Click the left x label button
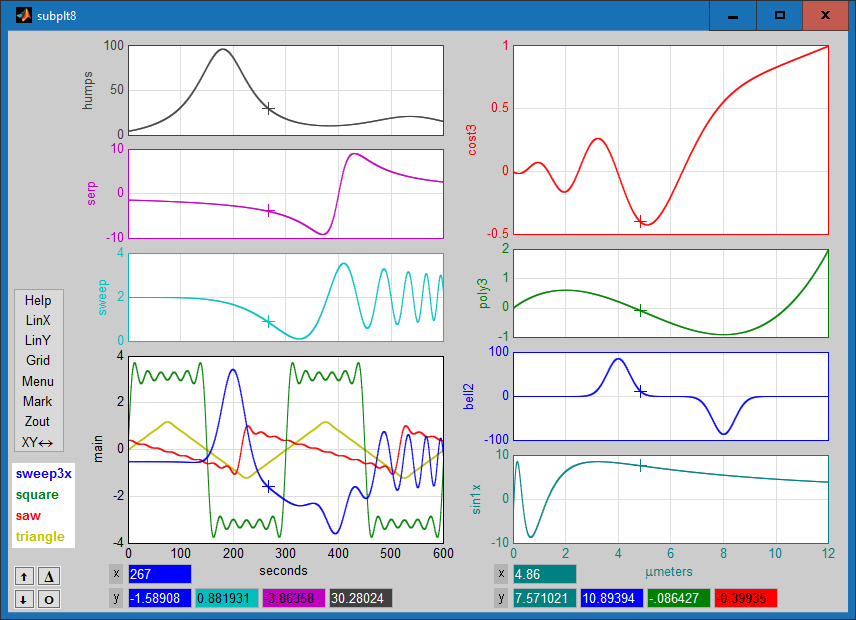This screenshot has width=856, height=620. [x=116, y=574]
